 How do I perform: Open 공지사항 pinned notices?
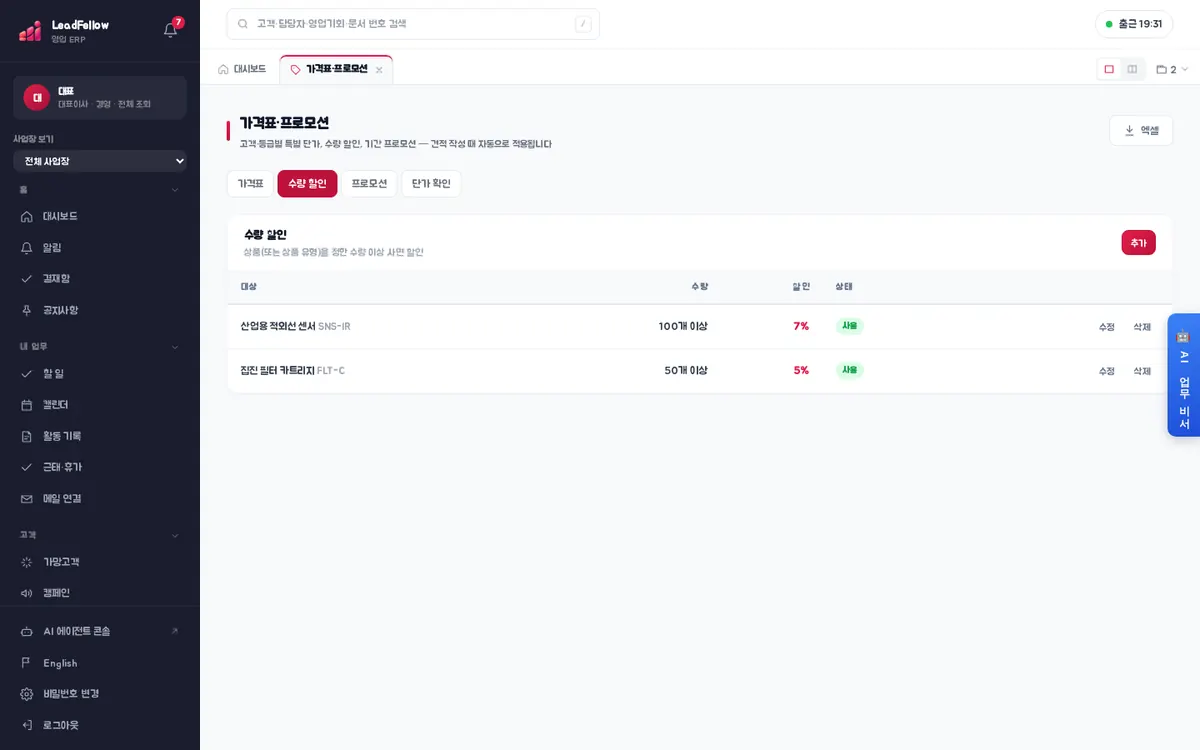(x=100, y=310)
